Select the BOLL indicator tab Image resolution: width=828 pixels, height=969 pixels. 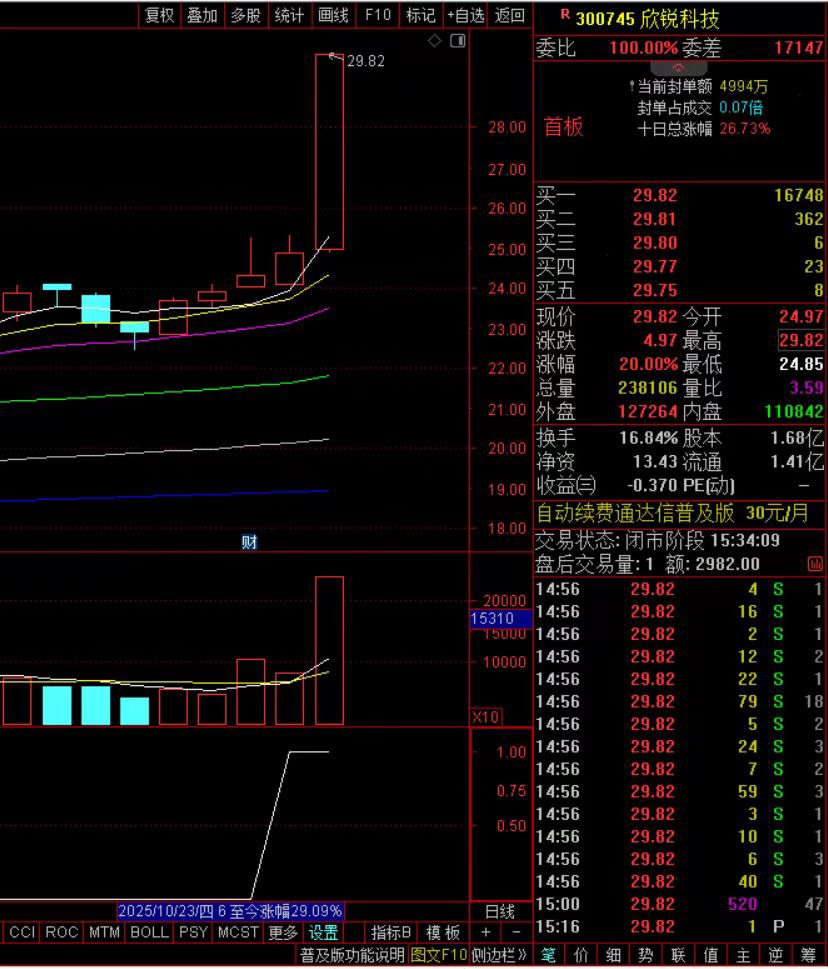click(149, 932)
